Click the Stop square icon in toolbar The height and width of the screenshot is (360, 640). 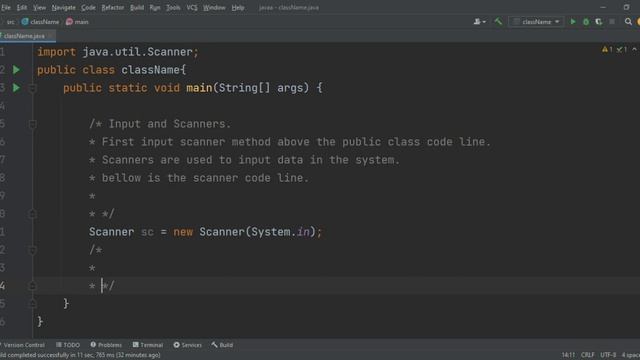point(612,22)
